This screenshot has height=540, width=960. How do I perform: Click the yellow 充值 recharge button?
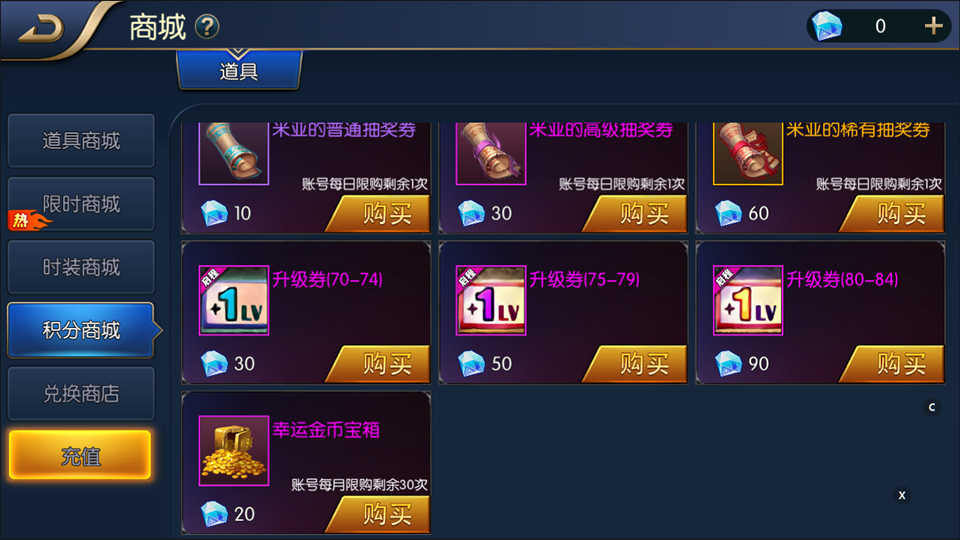[x=80, y=456]
